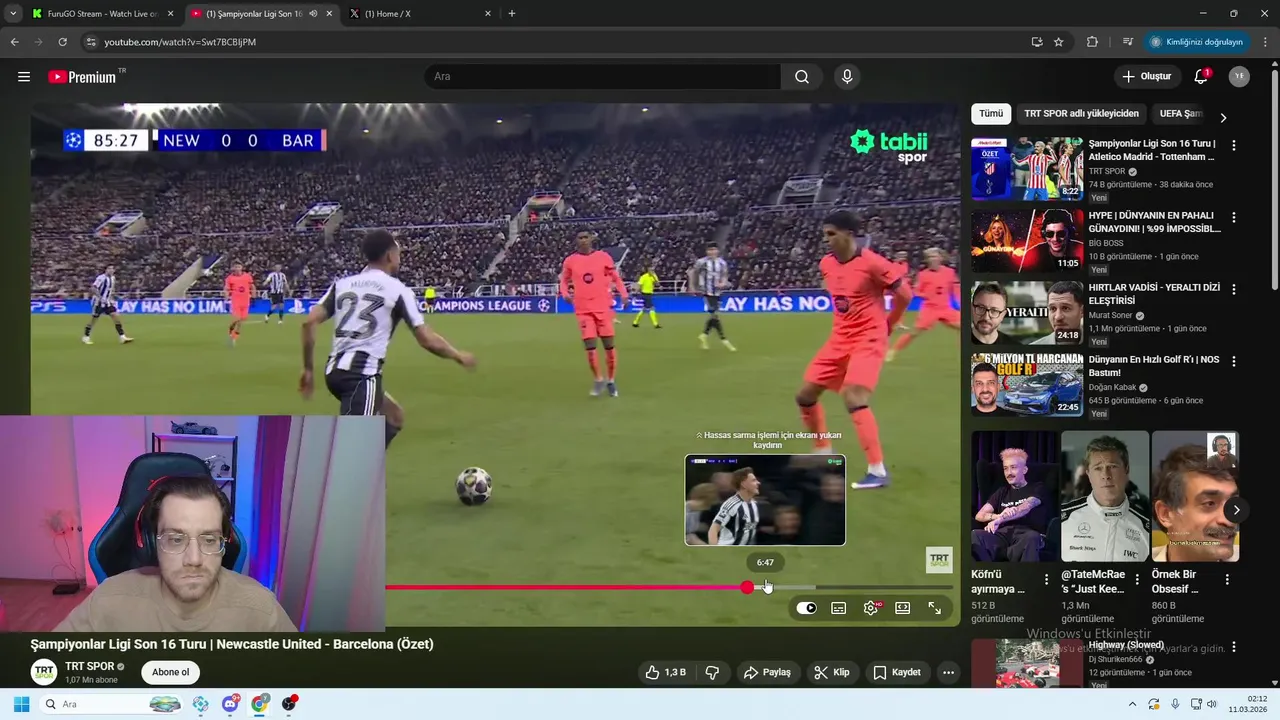Click Kimliğinizi doğrulayın profile button
Viewport: 1280px width, 720px height.
pos(1196,42)
